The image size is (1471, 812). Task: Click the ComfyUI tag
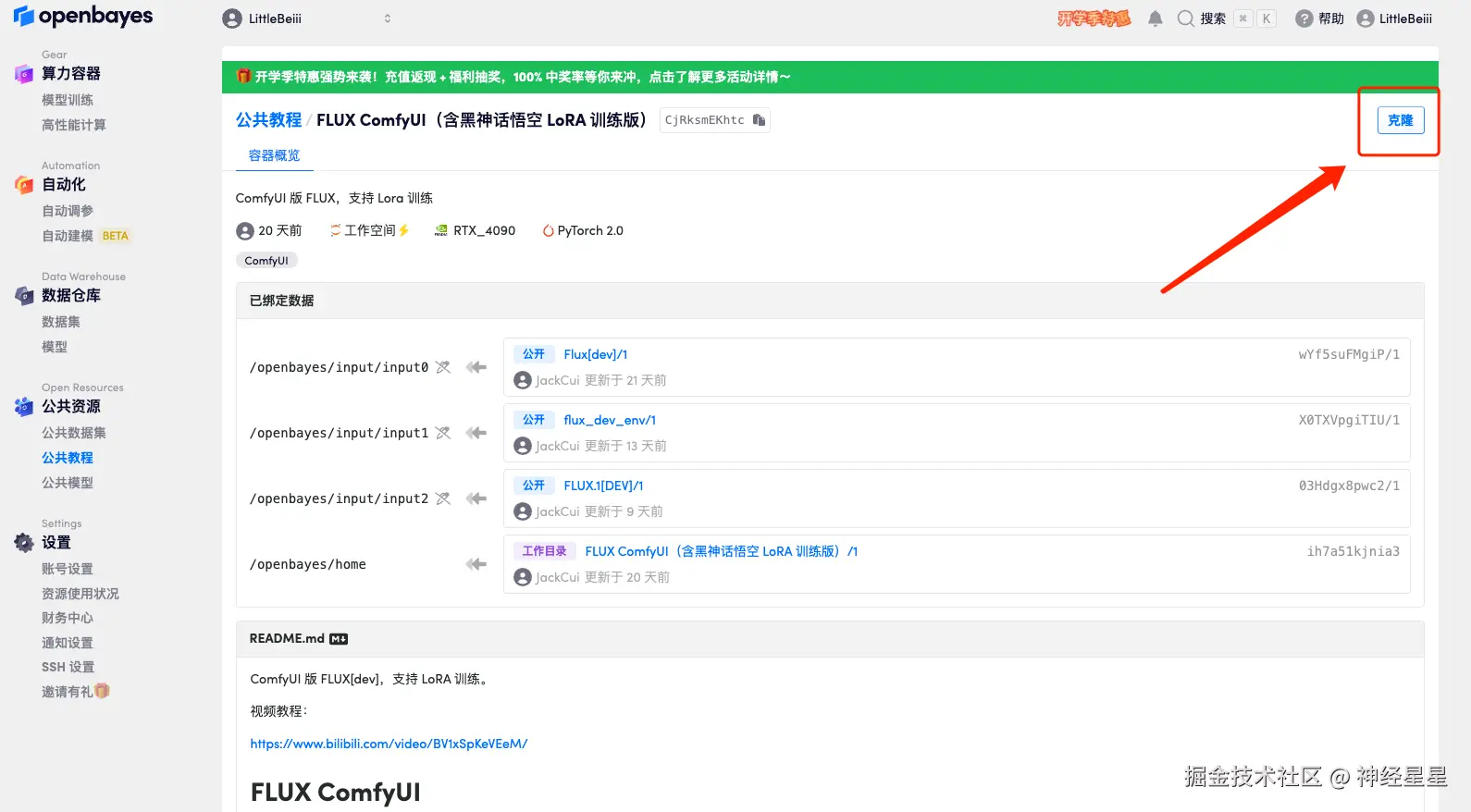pyautogui.click(x=266, y=261)
